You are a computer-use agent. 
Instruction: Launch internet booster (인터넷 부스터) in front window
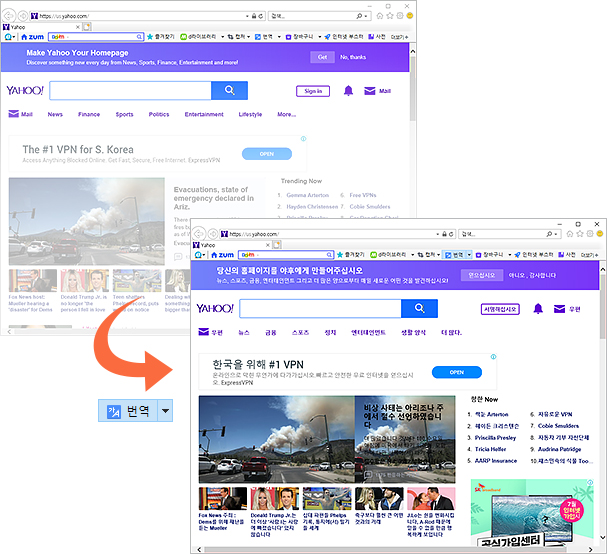(533, 255)
